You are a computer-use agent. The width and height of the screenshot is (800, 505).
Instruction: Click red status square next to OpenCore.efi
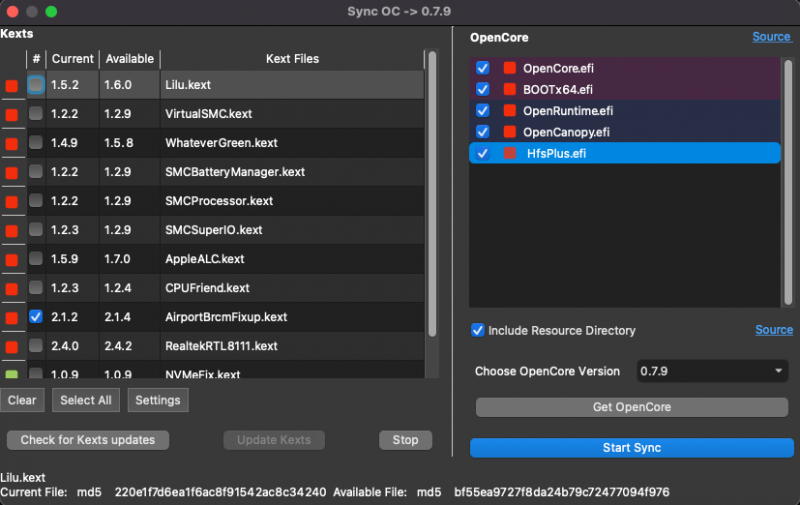(x=509, y=68)
